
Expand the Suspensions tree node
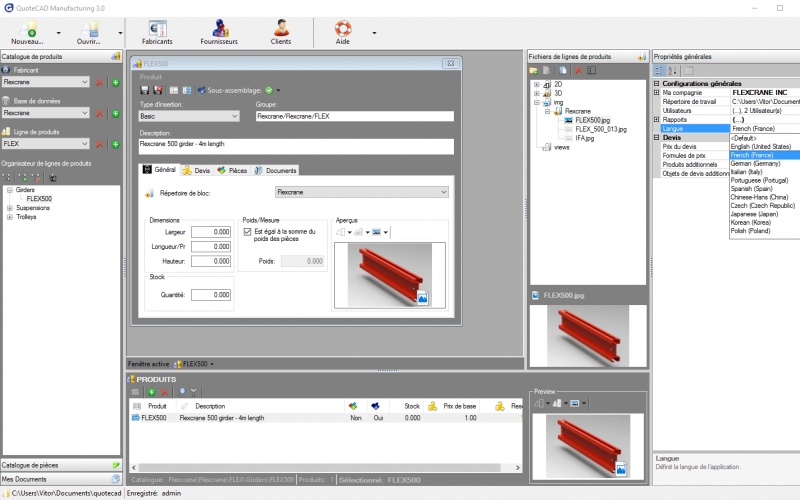pos(9,207)
